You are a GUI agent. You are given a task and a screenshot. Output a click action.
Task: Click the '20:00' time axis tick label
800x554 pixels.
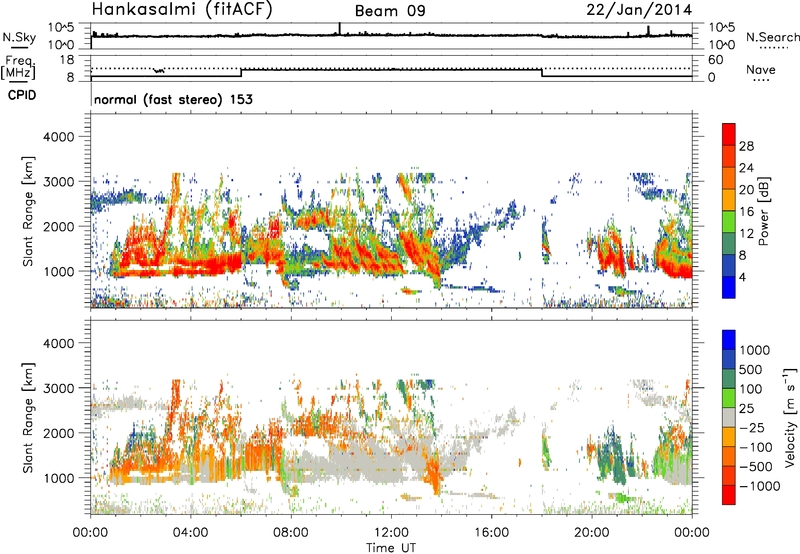(591, 533)
